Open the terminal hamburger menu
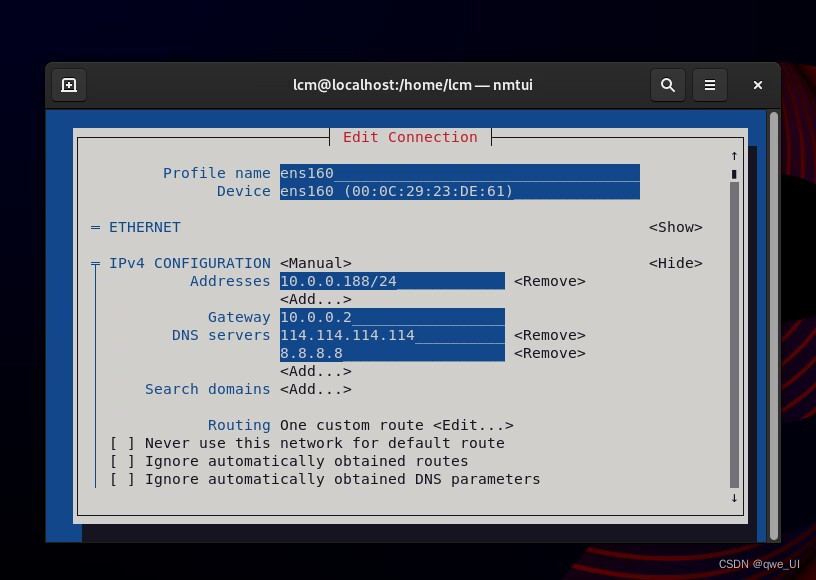The width and height of the screenshot is (816, 580). click(710, 85)
